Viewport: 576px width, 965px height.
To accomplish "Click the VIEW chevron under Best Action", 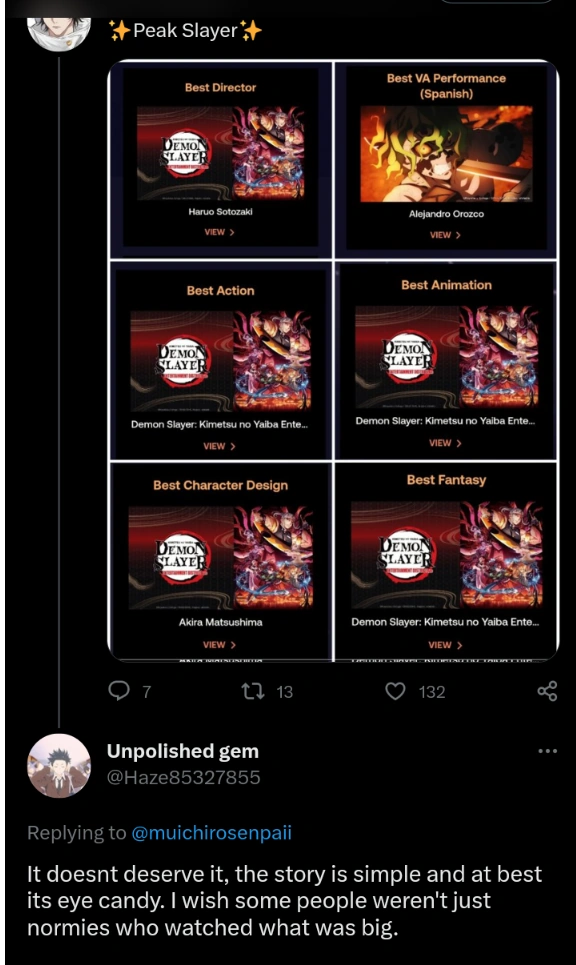I will (x=220, y=446).
